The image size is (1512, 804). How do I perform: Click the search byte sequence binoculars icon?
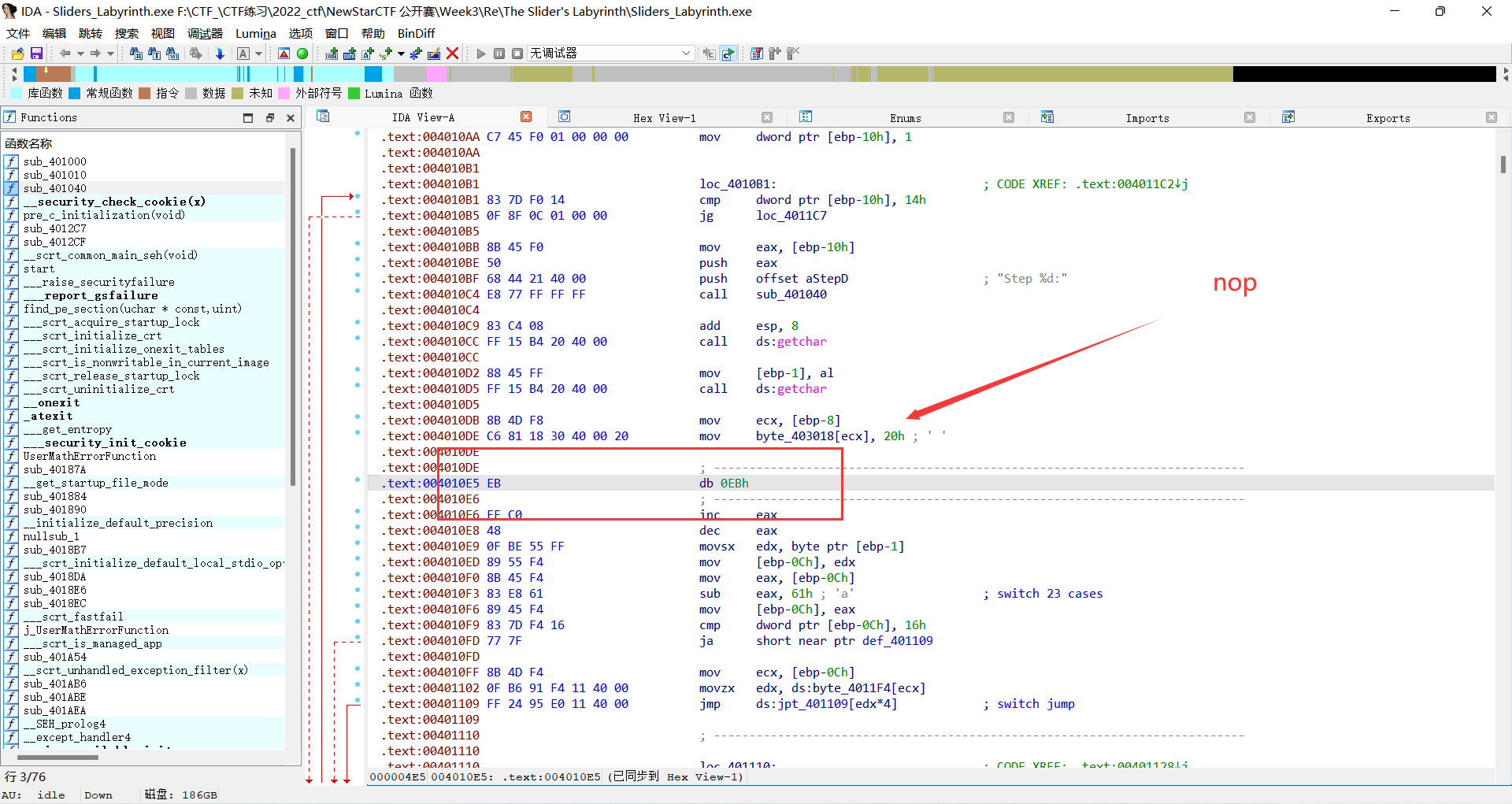pos(172,54)
